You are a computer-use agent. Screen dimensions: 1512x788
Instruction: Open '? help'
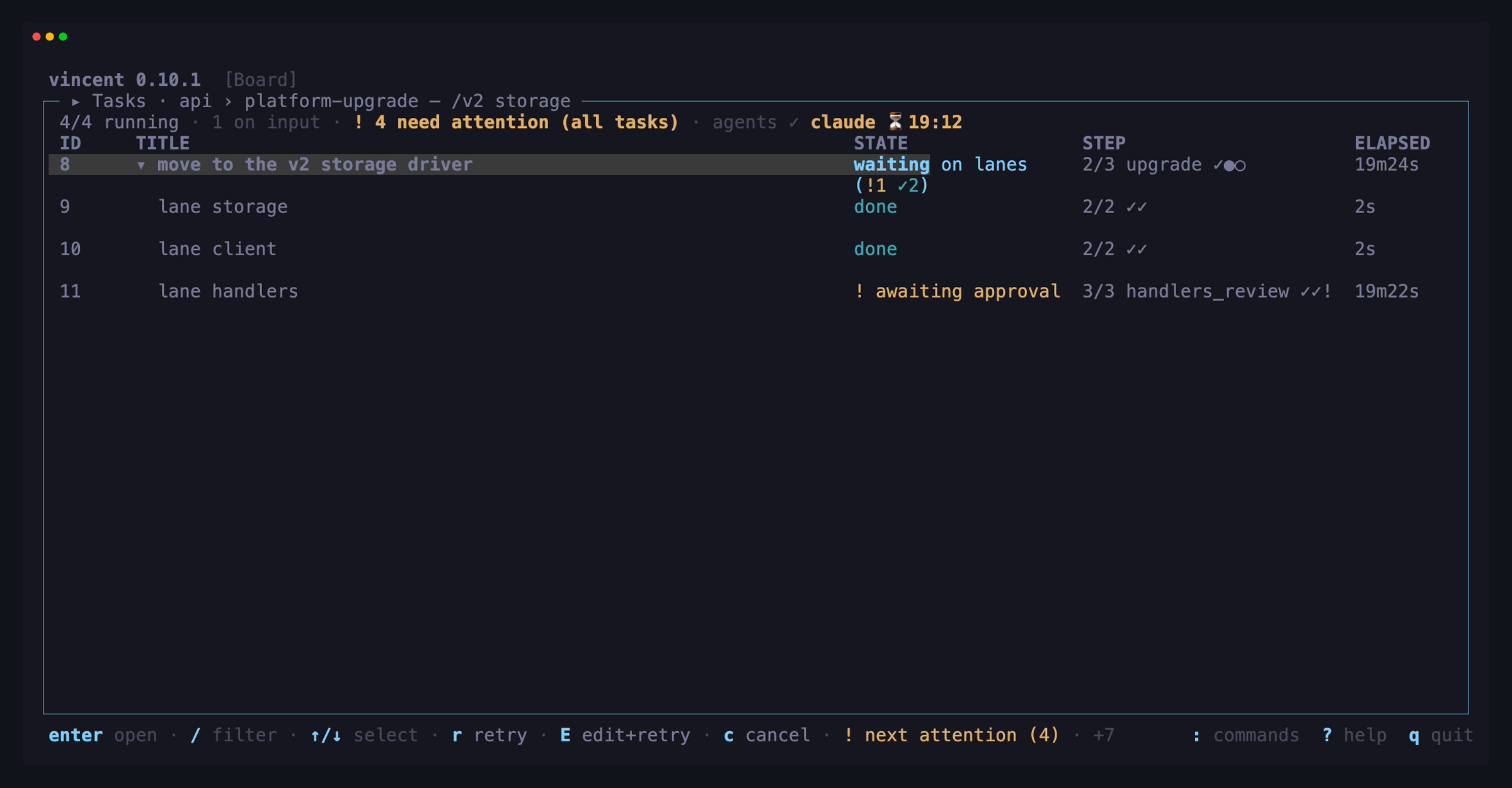(1354, 735)
